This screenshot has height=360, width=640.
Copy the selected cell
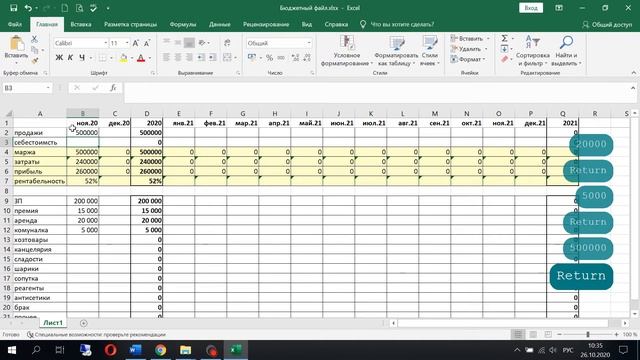(35, 50)
